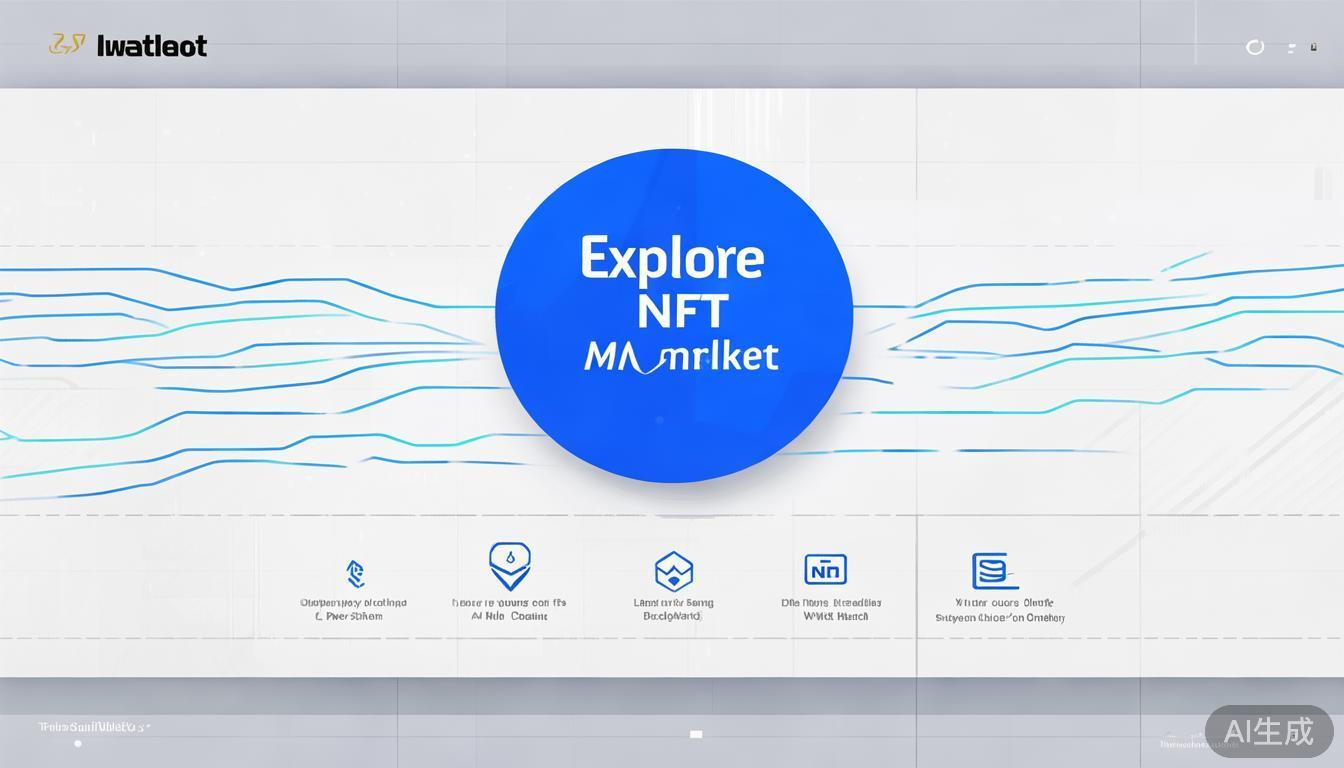Click the white circular refresh icon in header
1344x768 pixels.
[1255, 47]
